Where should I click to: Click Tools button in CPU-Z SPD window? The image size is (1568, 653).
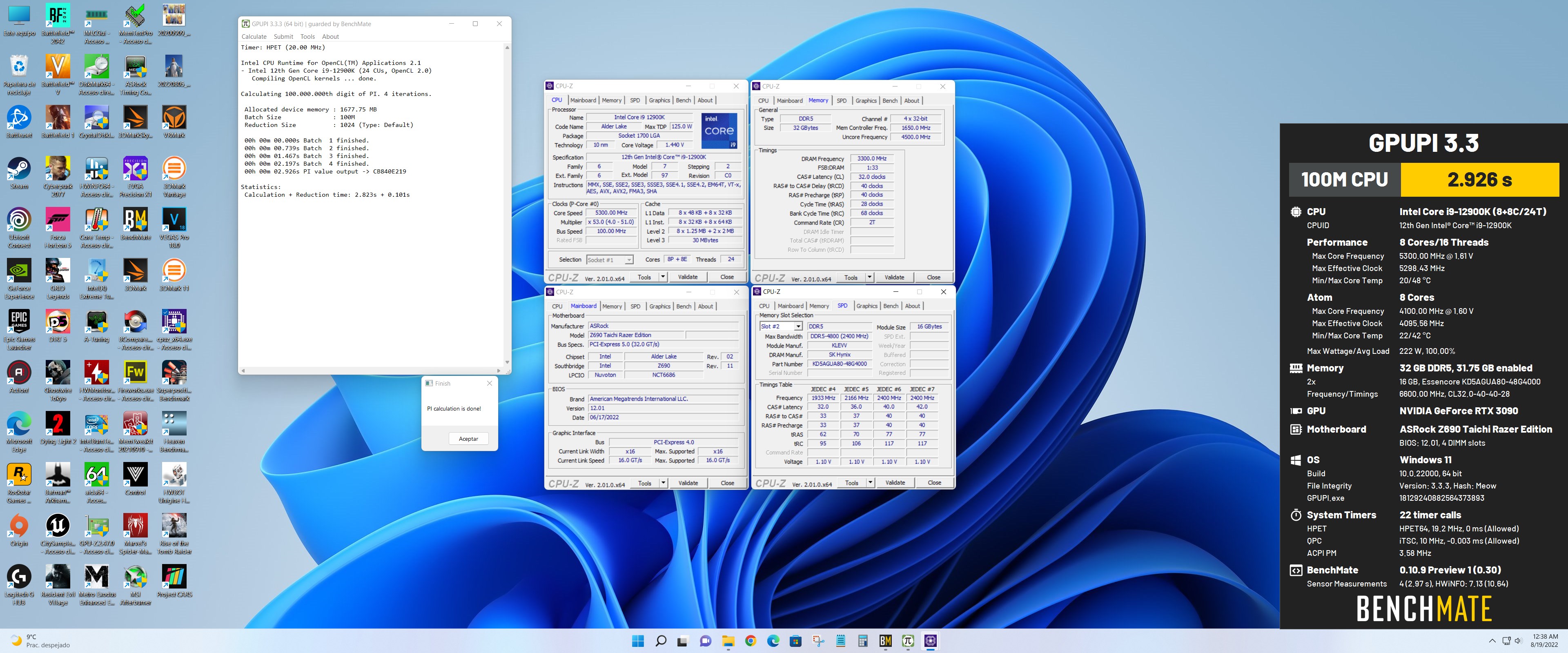pos(851,482)
